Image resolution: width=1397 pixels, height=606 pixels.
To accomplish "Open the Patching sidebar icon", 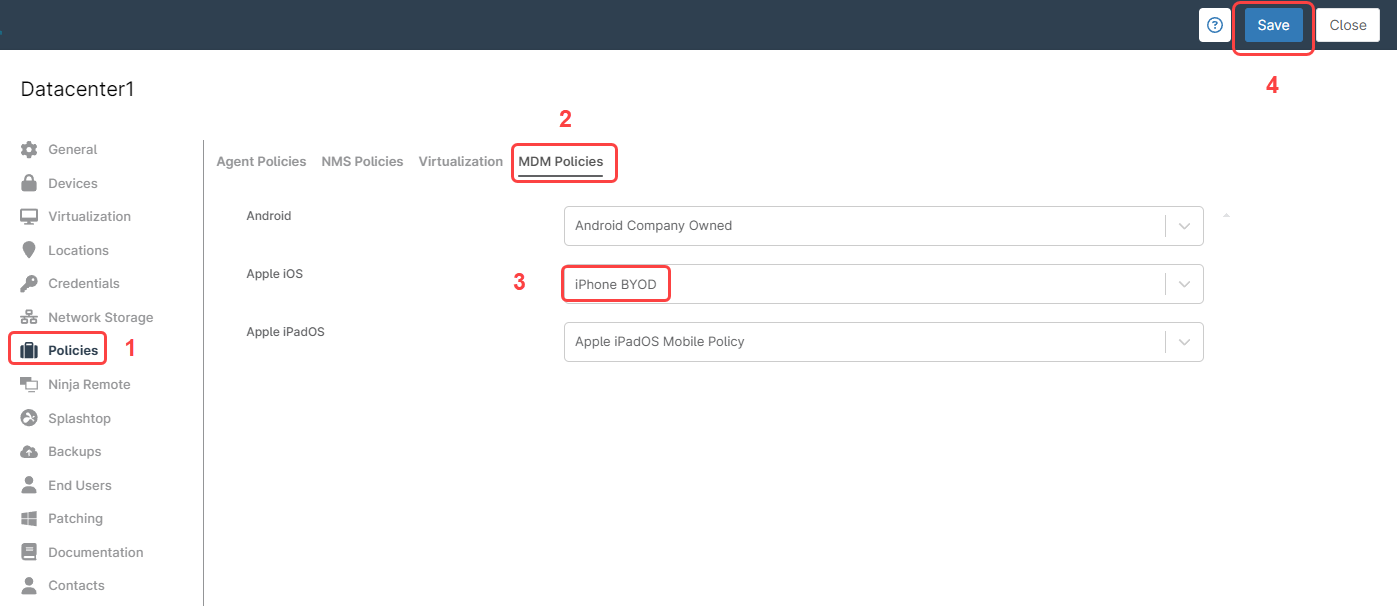I will (x=31, y=518).
